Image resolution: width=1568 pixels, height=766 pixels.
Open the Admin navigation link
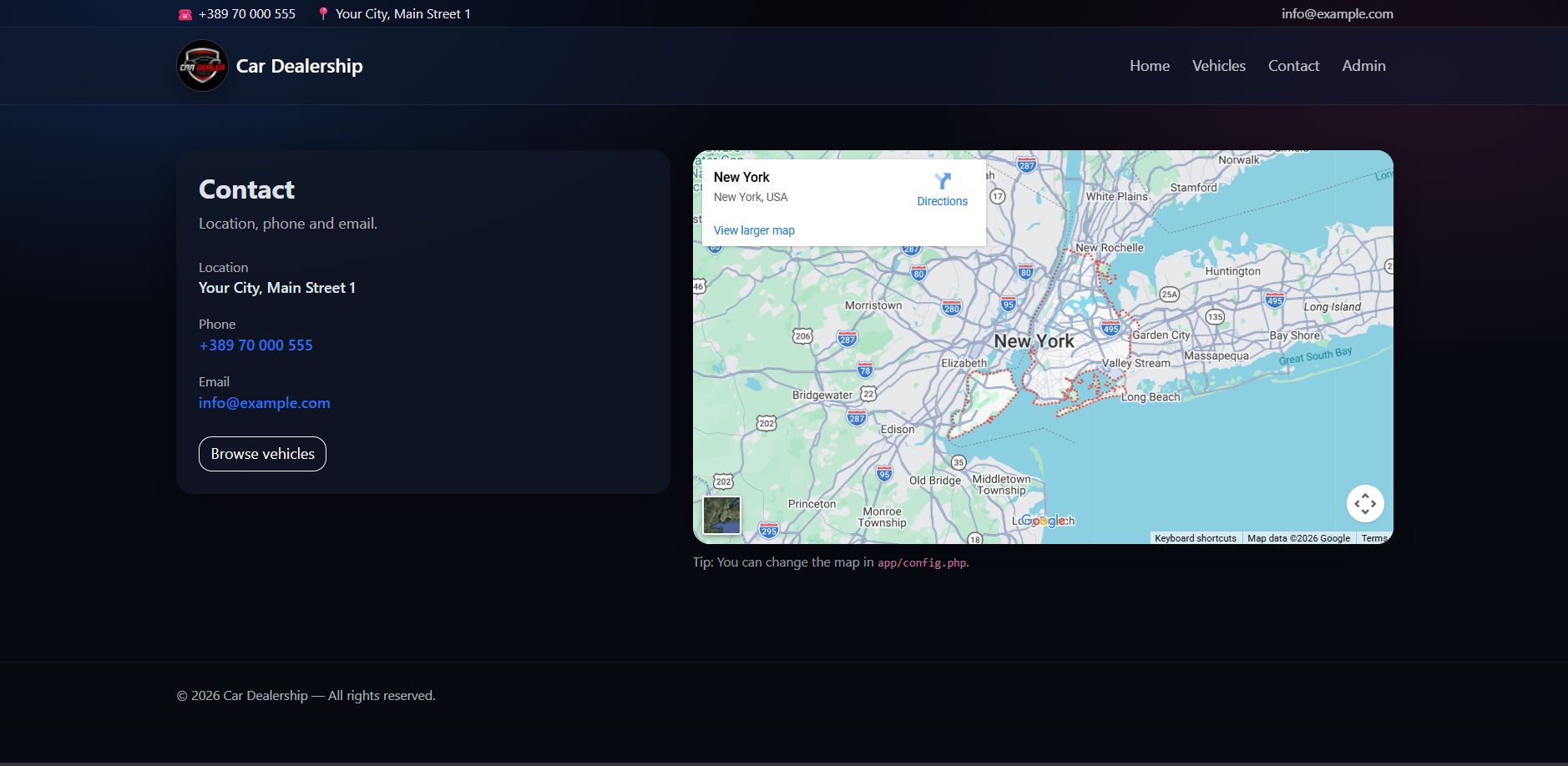click(1363, 66)
